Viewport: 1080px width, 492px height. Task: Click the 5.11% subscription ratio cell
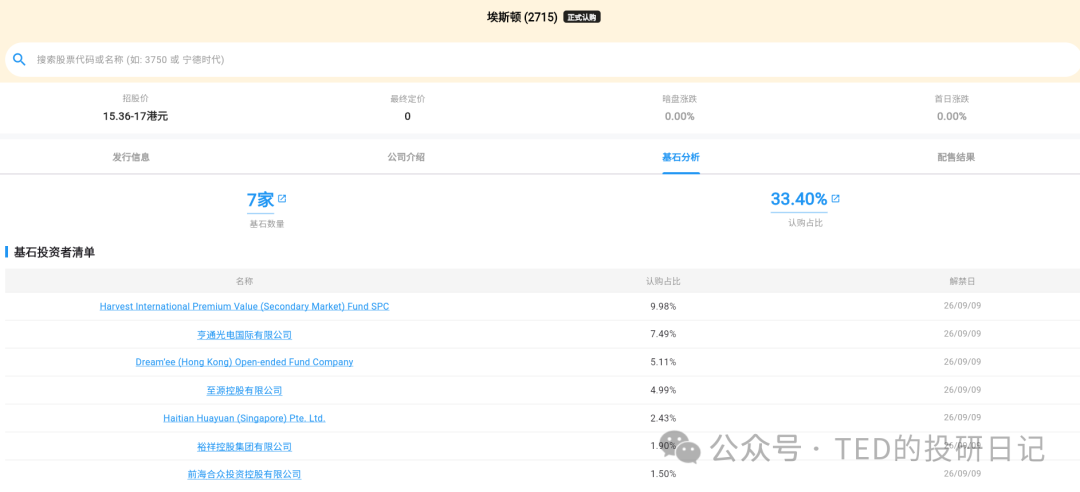(663, 362)
